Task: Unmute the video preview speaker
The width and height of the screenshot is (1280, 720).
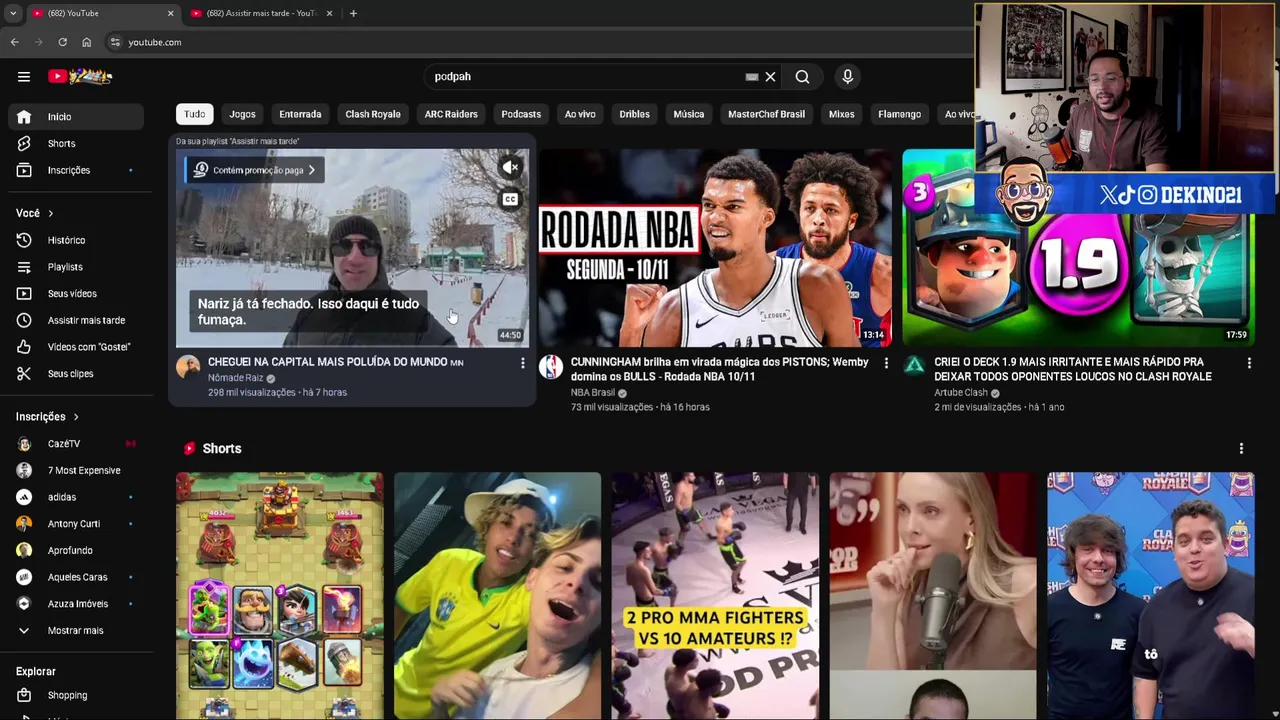Action: tap(510, 168)
